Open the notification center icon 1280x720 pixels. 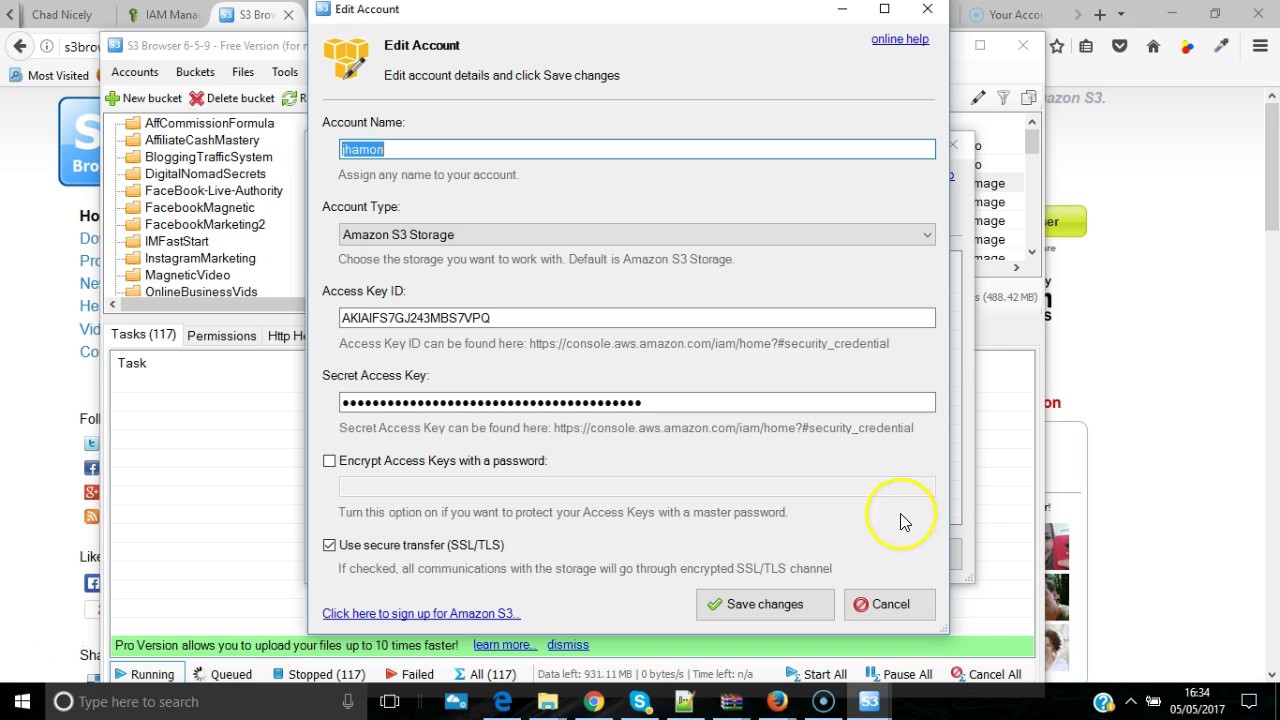tap(1248, 702)
